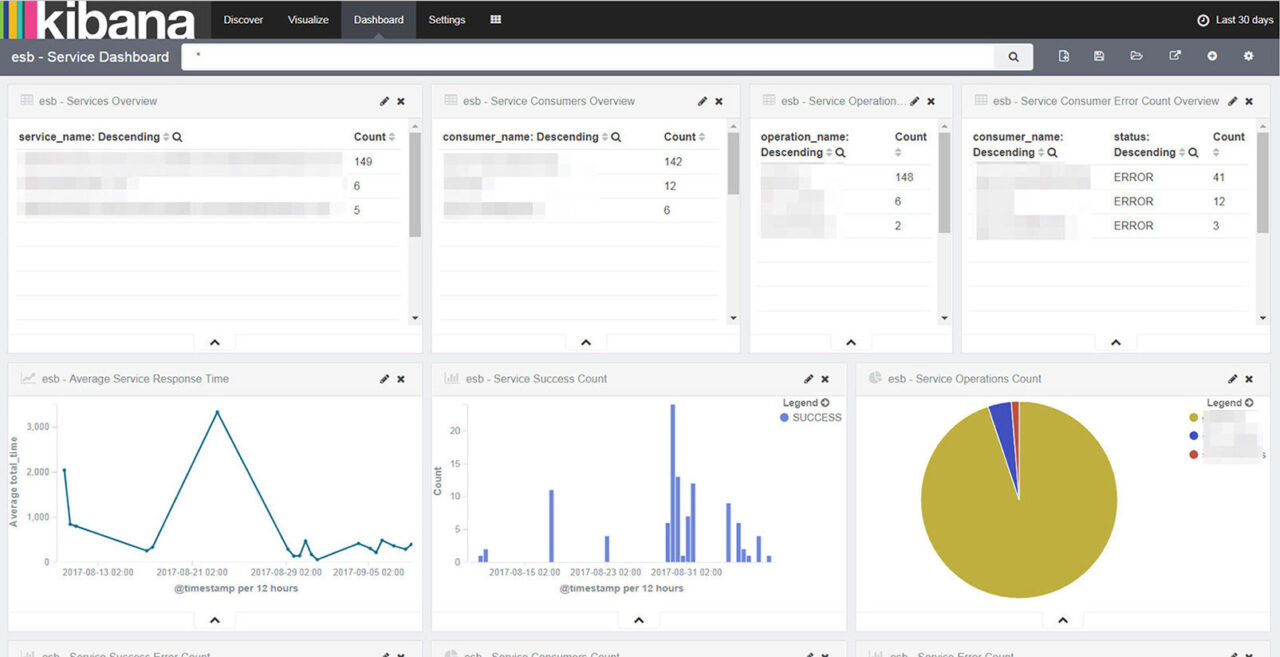Click the dashboard query input field
The image size is (1280, 657).
tap(590, 57)
